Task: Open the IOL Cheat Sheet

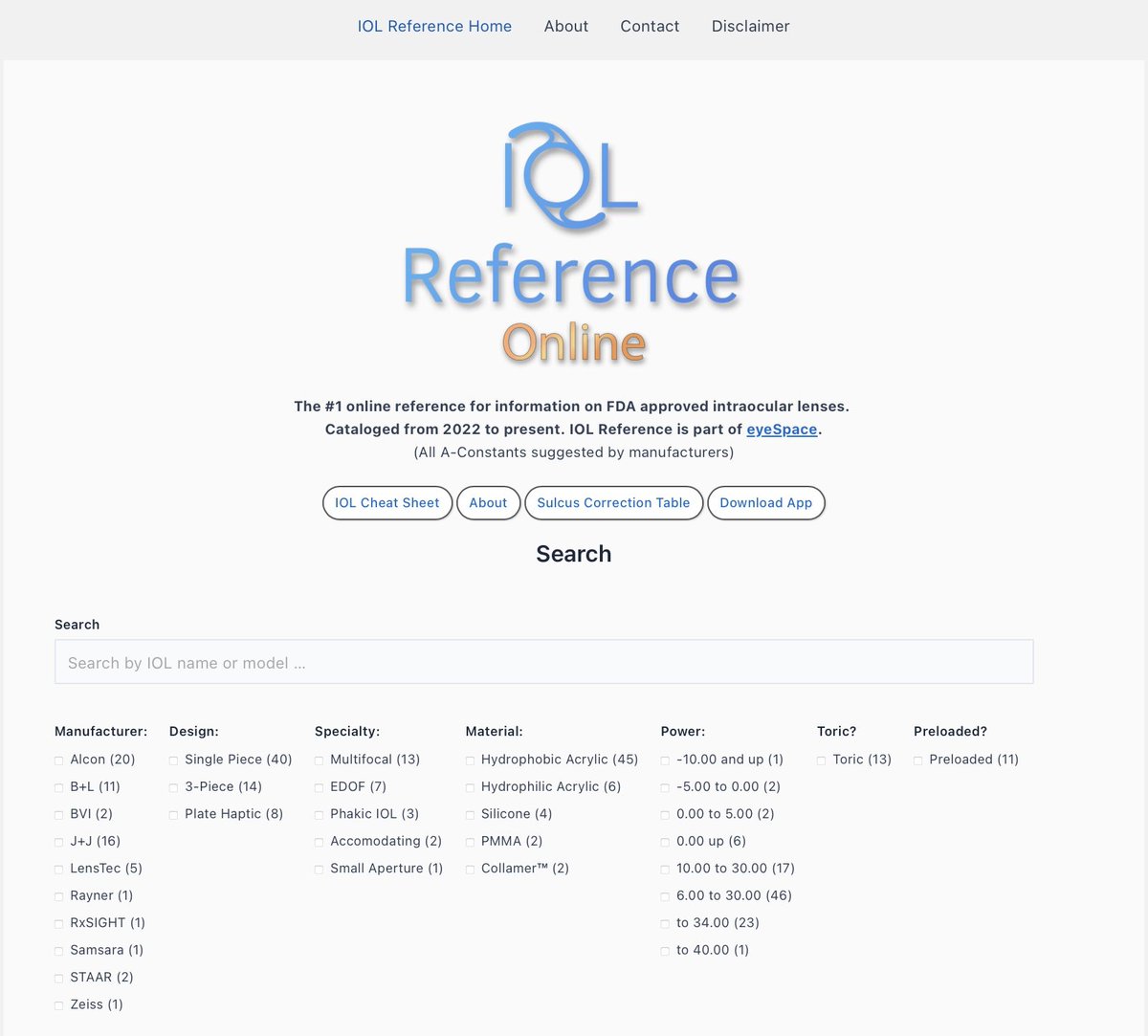Action: coord(386,502)
